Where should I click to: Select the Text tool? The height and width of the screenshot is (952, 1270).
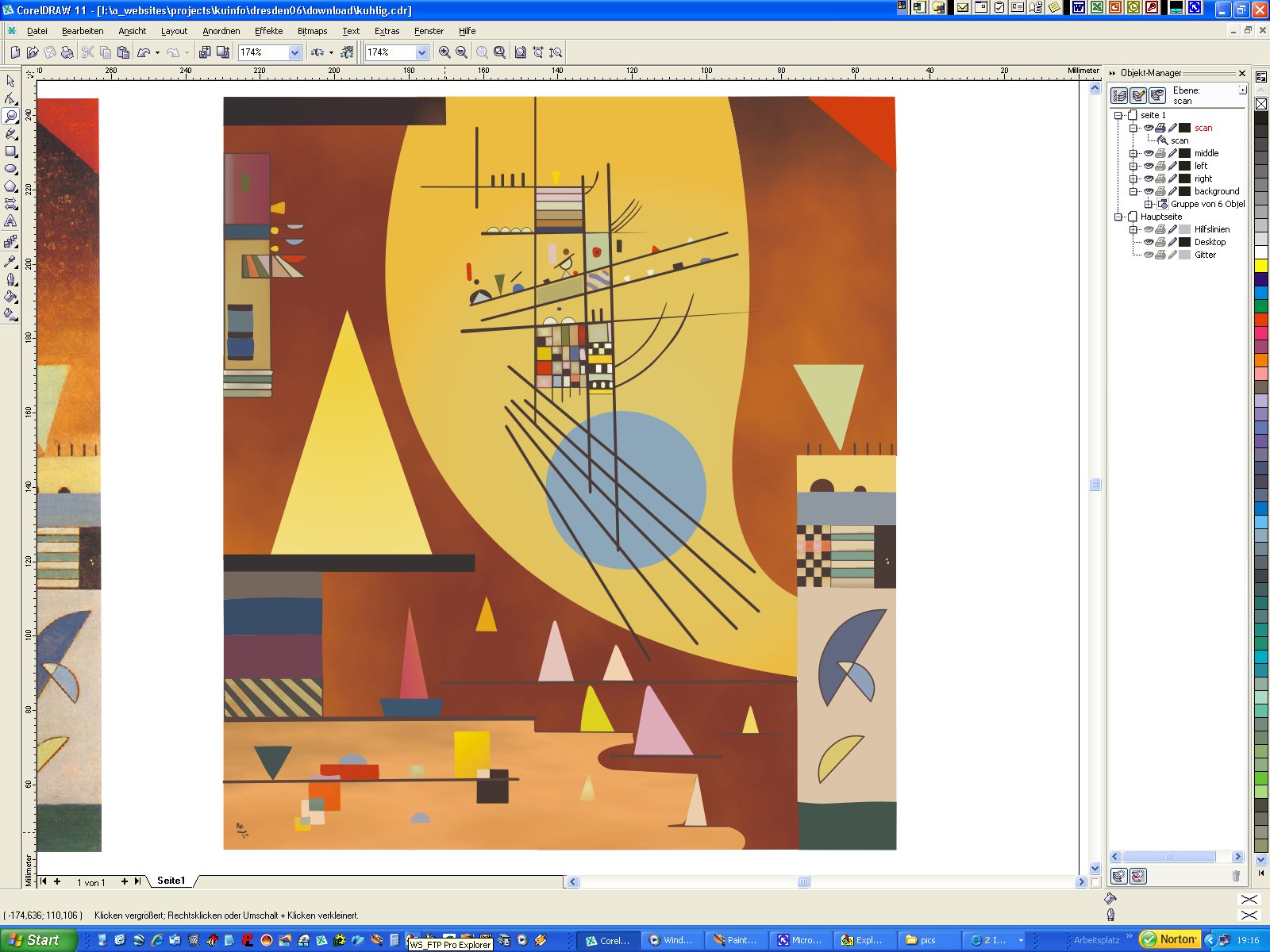point(10,221)
